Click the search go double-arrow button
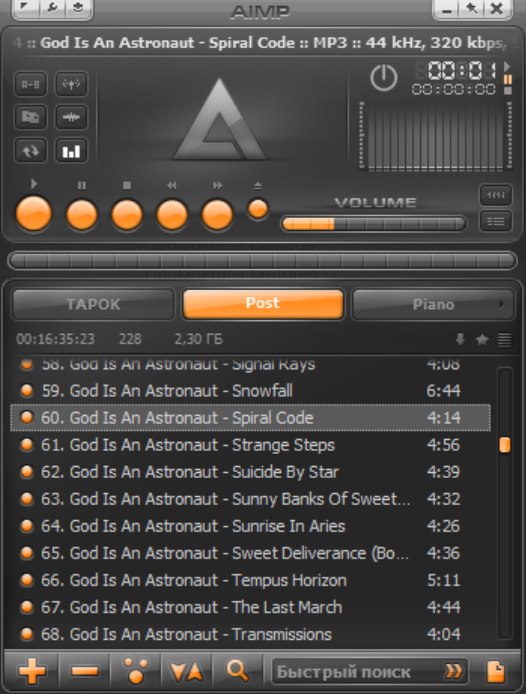The height and width of the screenshot is (694, 526). (454, 672)
